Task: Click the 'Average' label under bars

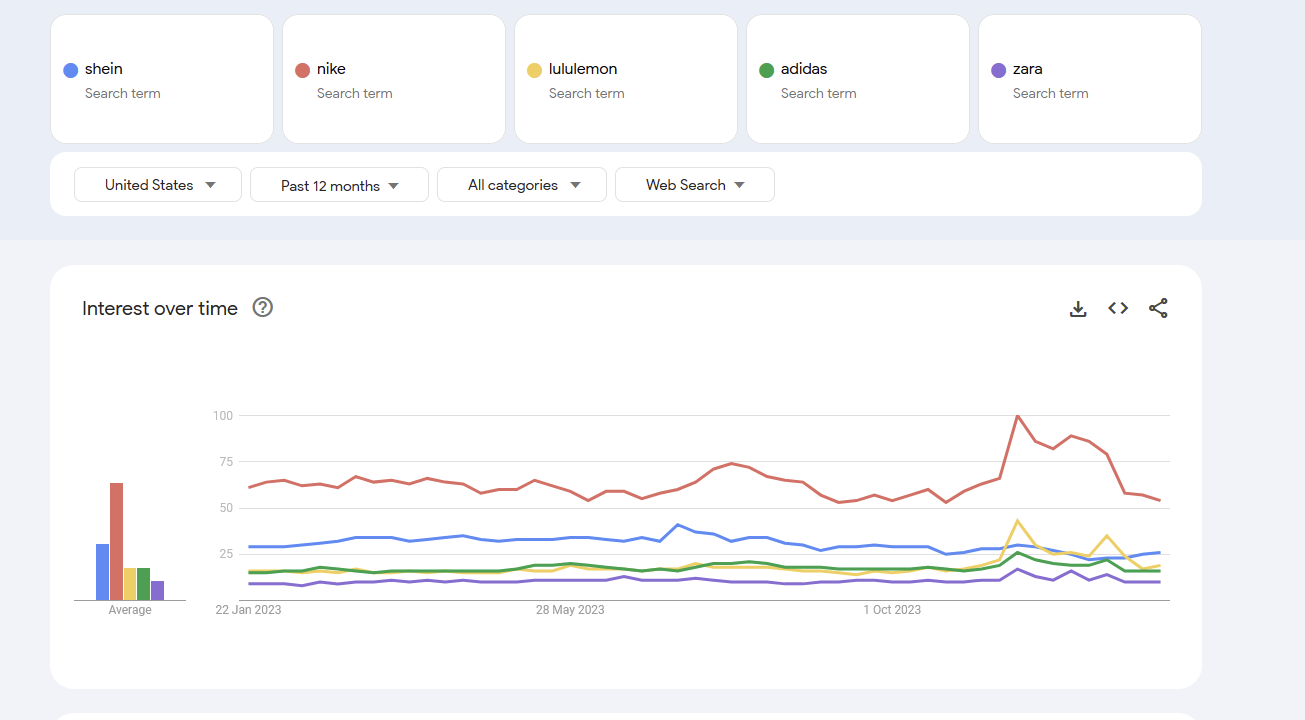Action: point(130,610)
